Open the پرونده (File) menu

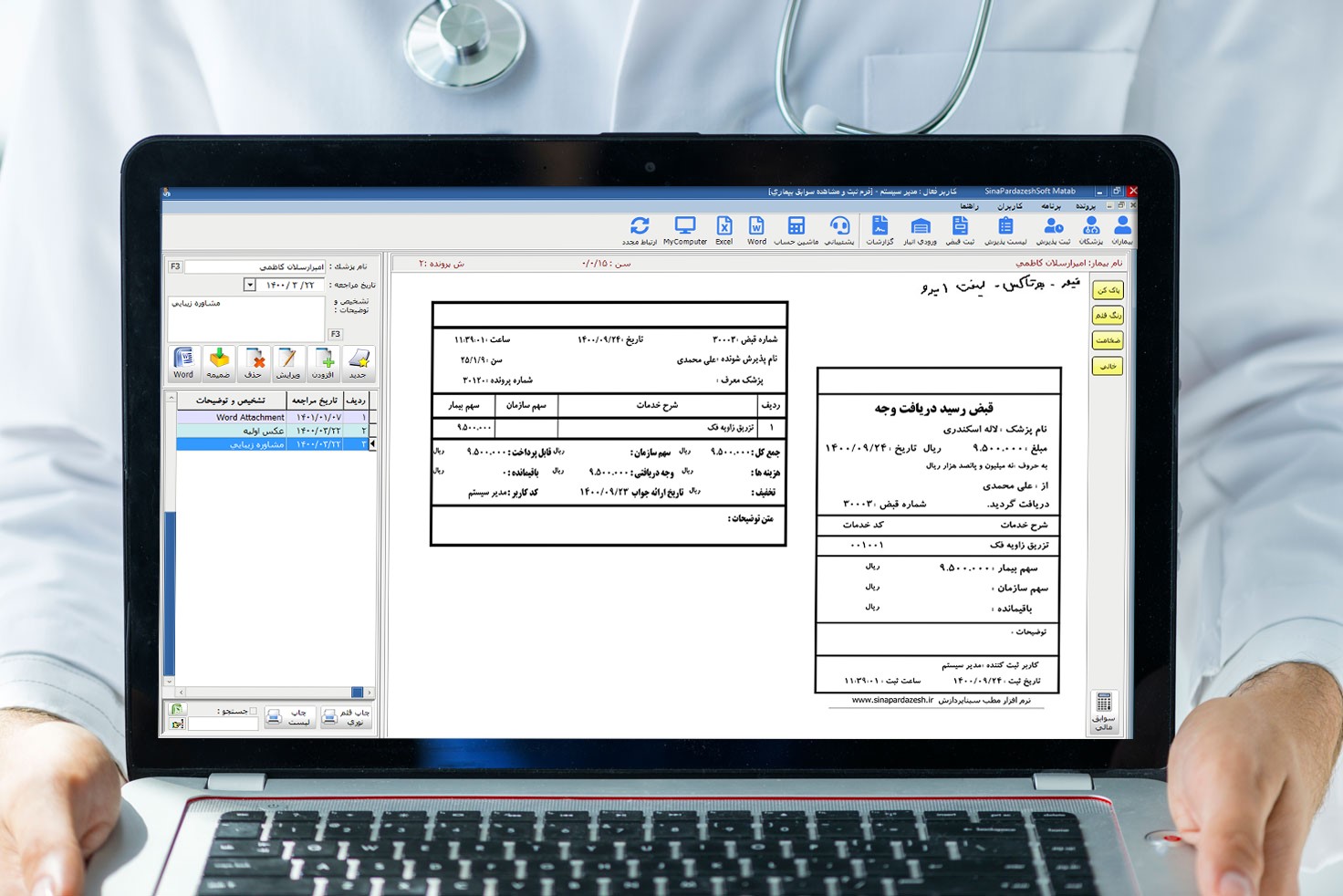pos(1085,206)
